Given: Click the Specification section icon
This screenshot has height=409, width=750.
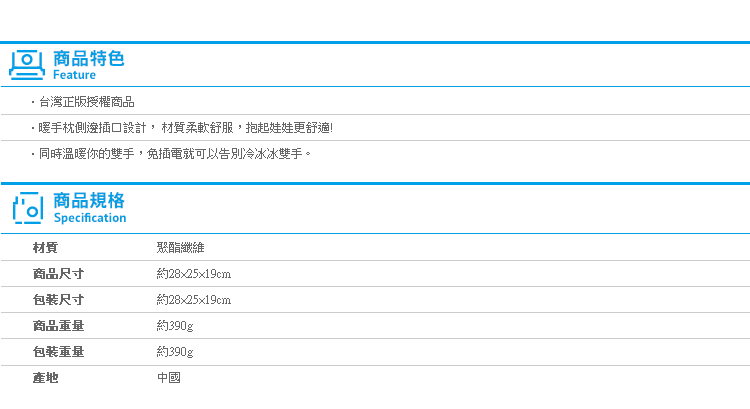Looking at the screenshot, I should [x=28, y=208].
